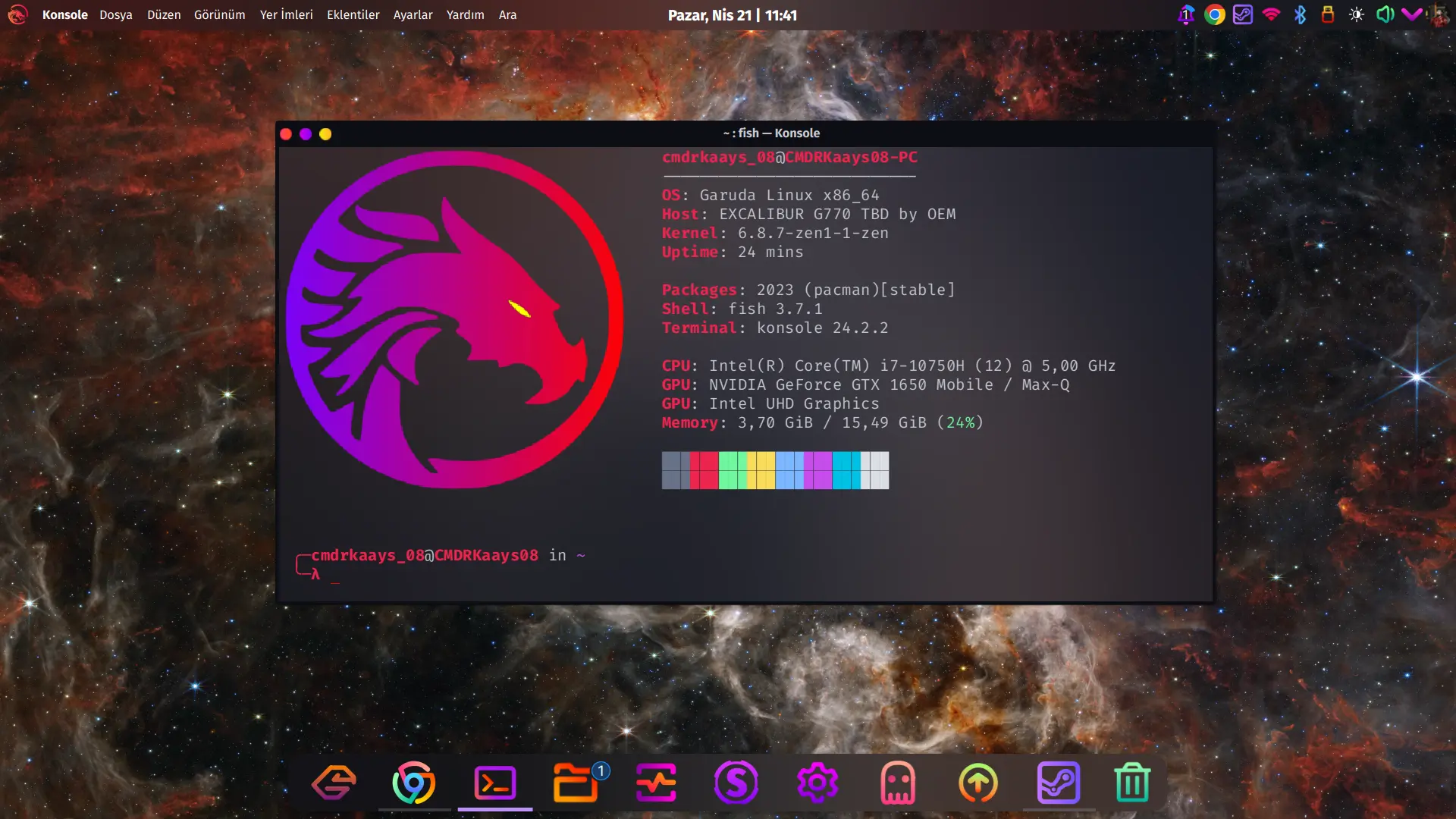Click the Shell: fish 3.7.1 line

(x=742, y=309)
